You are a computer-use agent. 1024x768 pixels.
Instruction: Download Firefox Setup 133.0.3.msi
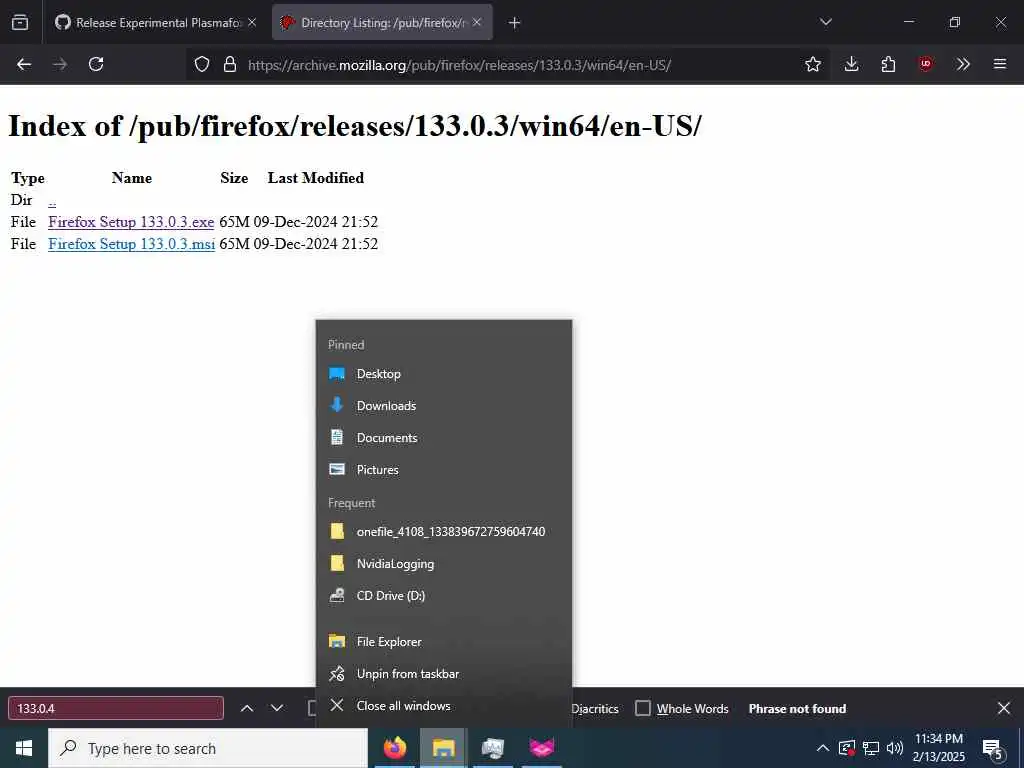click(131, 244)
